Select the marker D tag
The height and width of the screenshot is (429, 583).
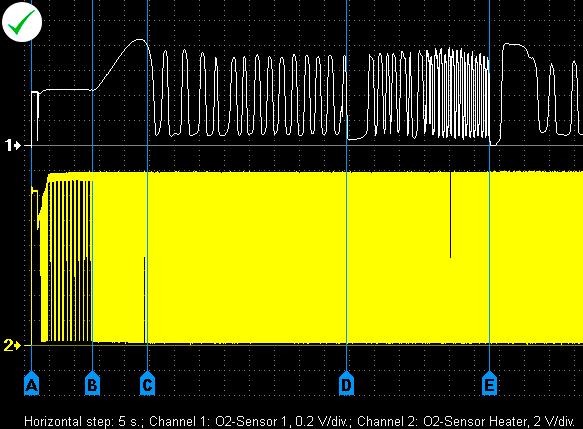pyautogui.click(x=347, y=383)
